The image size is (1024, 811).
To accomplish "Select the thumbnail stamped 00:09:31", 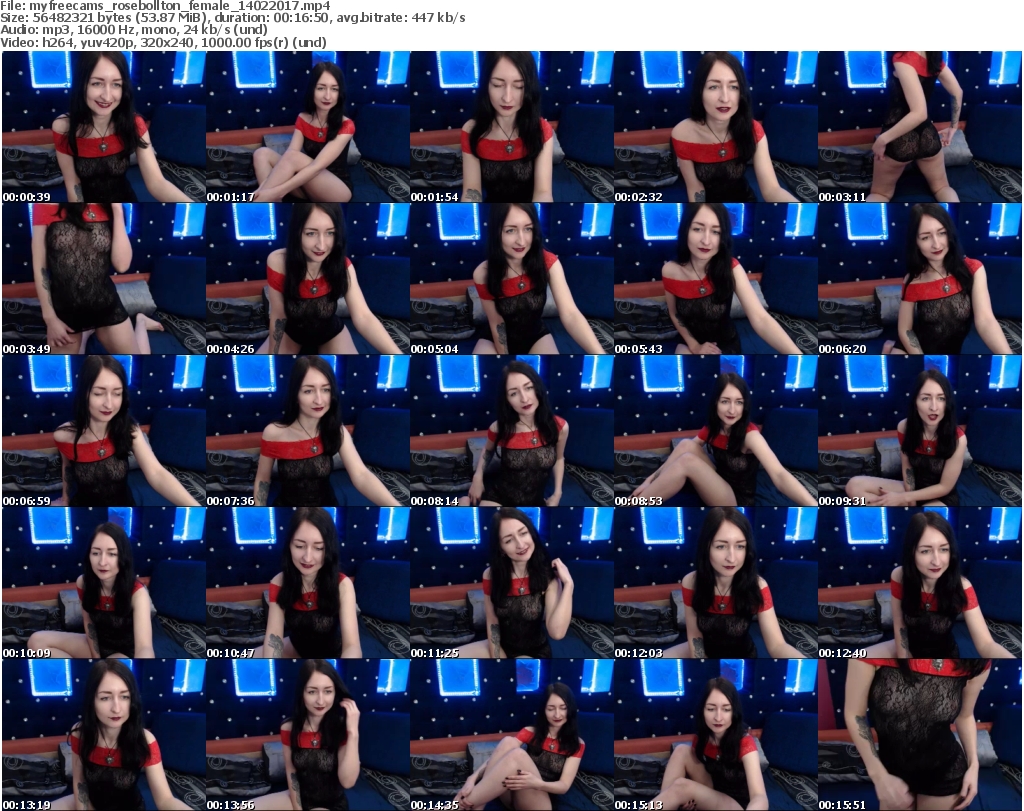I will [x=920, y=431].
